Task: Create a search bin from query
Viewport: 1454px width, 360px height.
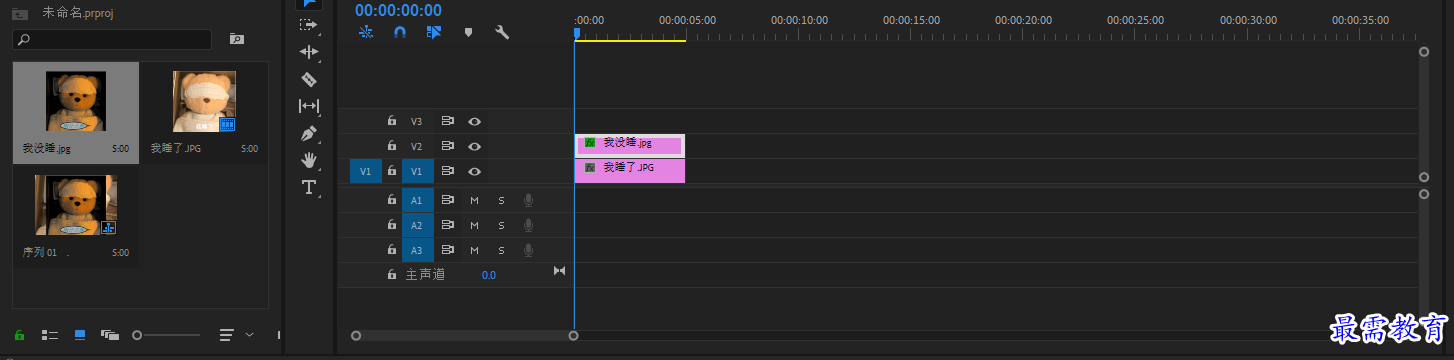Action: 237,39
